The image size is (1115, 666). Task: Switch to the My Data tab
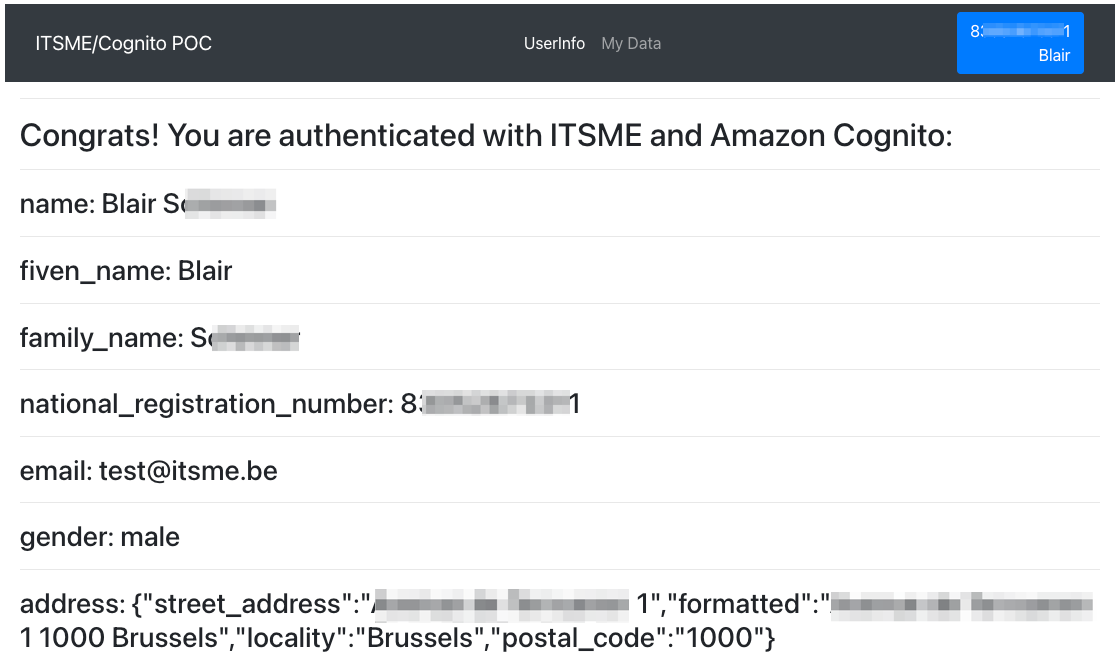pyautogui.click(x=631, y=43)
